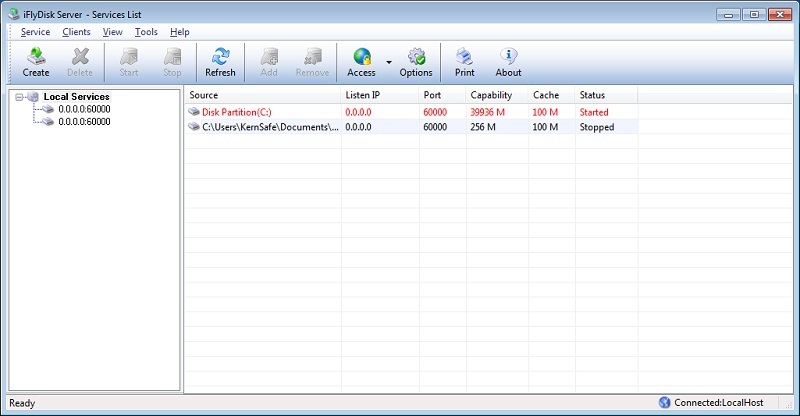Click the disk icon of Documents row

194,126
